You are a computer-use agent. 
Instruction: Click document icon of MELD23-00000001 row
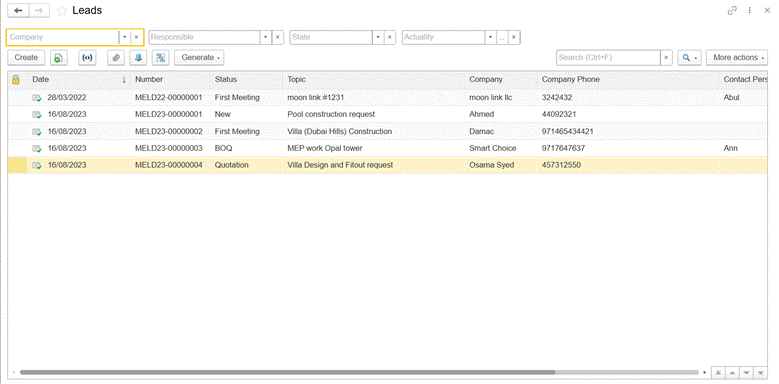tap(37, 115)
